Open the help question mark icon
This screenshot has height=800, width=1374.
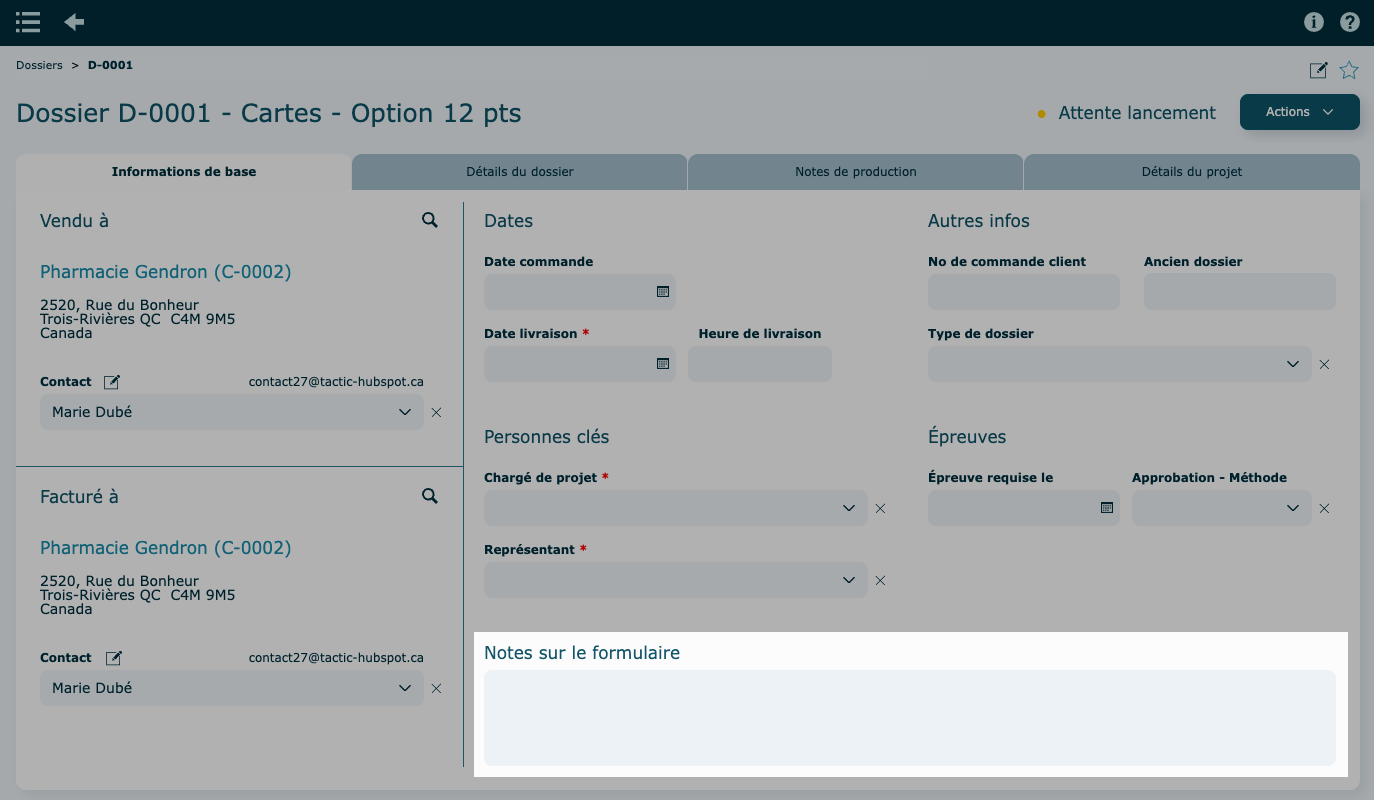pos(1349,22)
